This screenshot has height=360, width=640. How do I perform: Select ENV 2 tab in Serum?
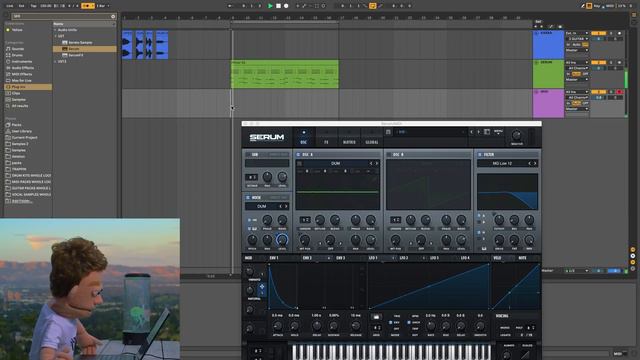pyautogui.click(x=307, y=258)
